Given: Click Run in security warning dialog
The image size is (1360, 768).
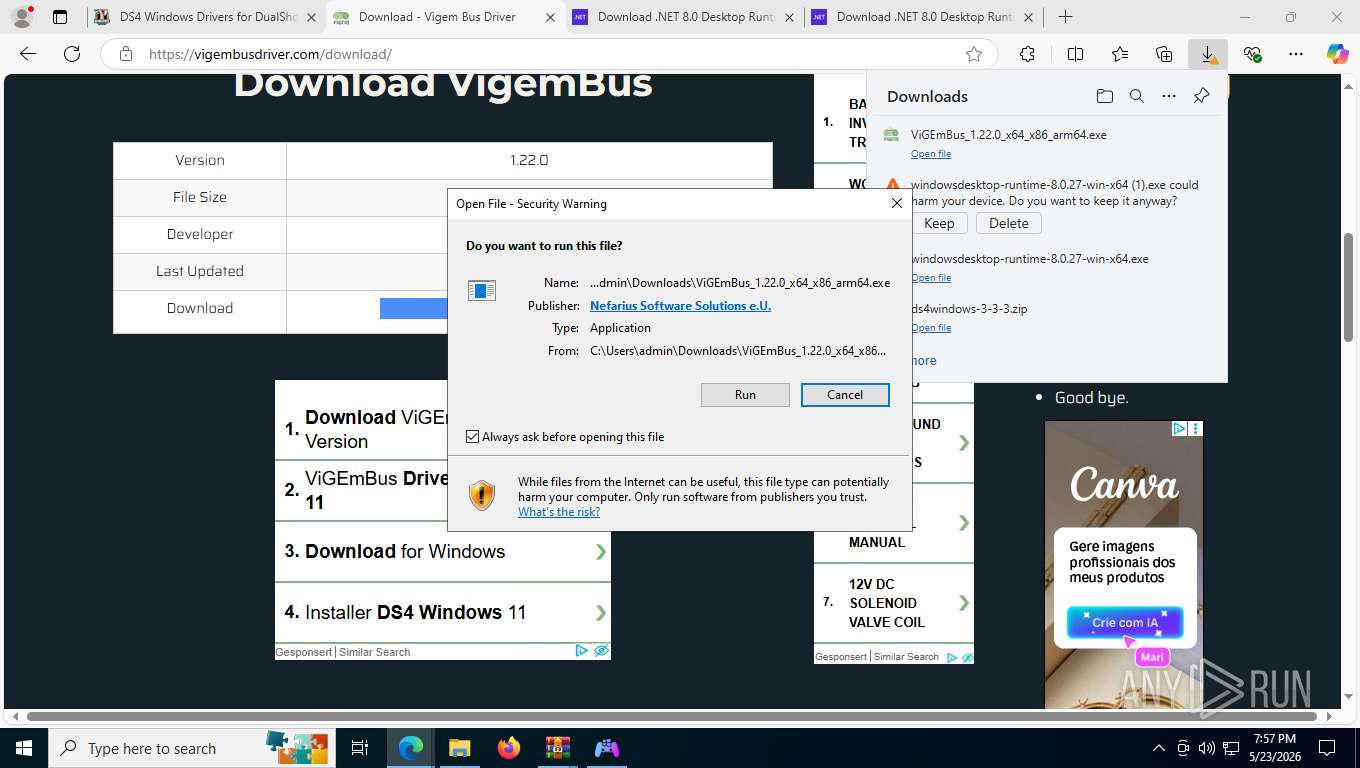Looking at the screenshot, I should click(x=745, y=395).
